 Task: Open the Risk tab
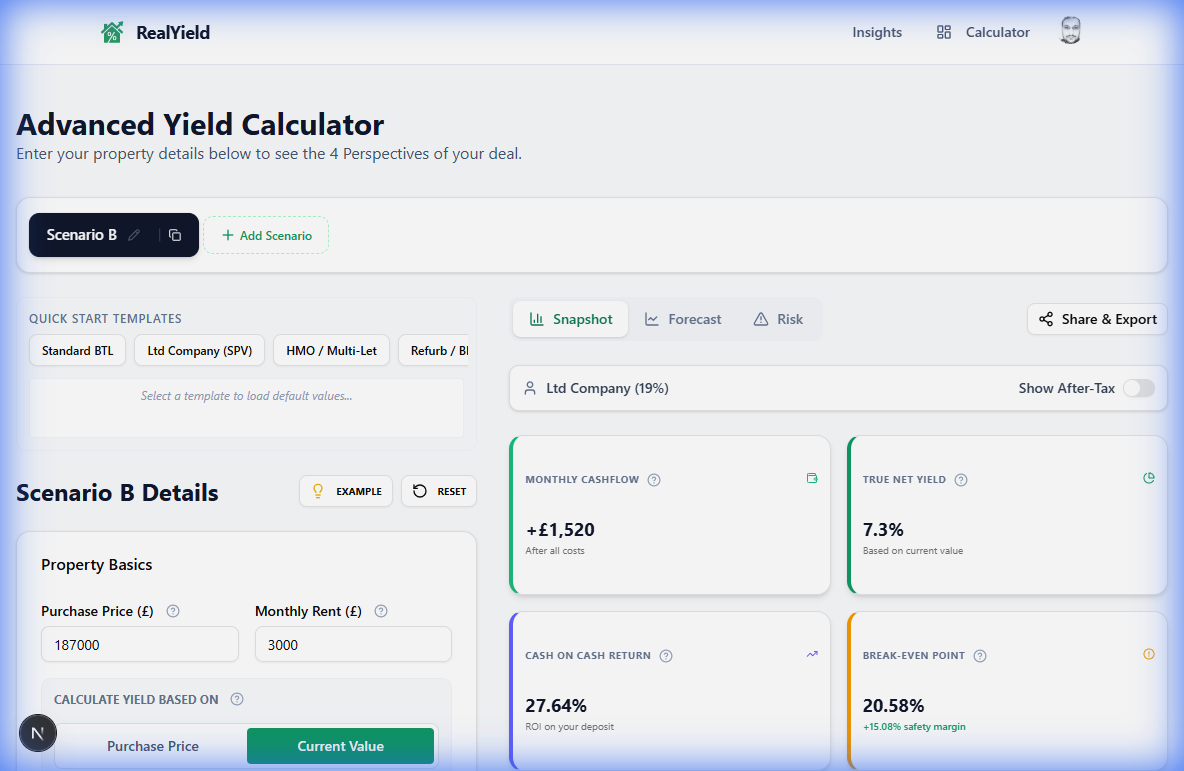[778, 318]
